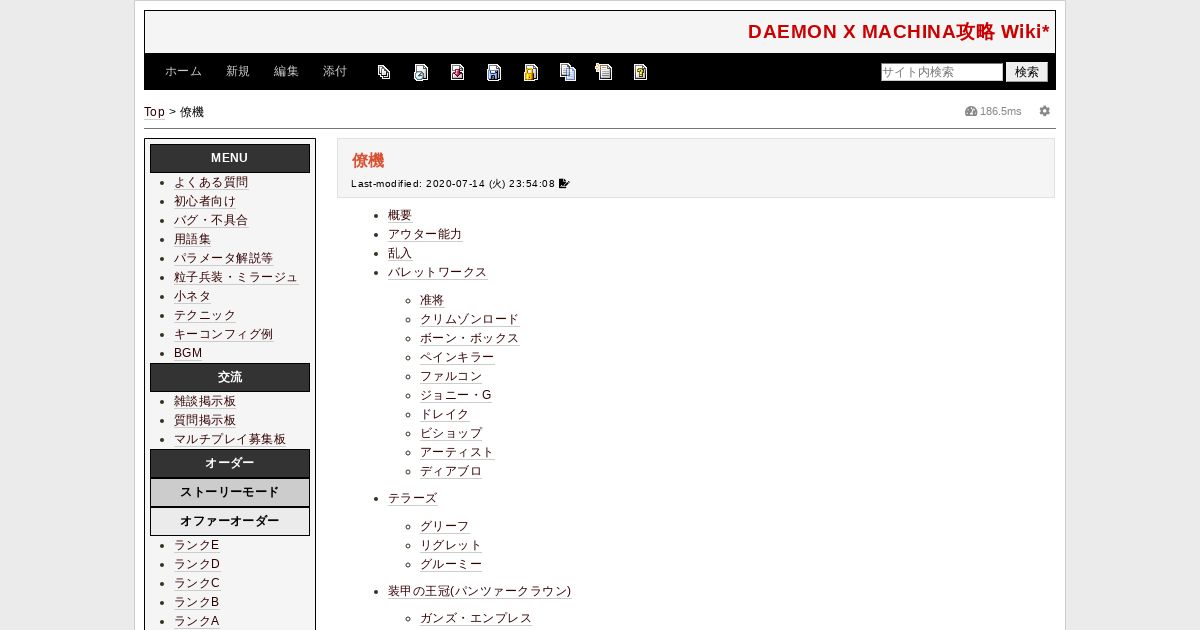Click the speedometer load time icon
Viewport: 1200px width, 630px height.
pyautogui.click(x=971, y=111)
